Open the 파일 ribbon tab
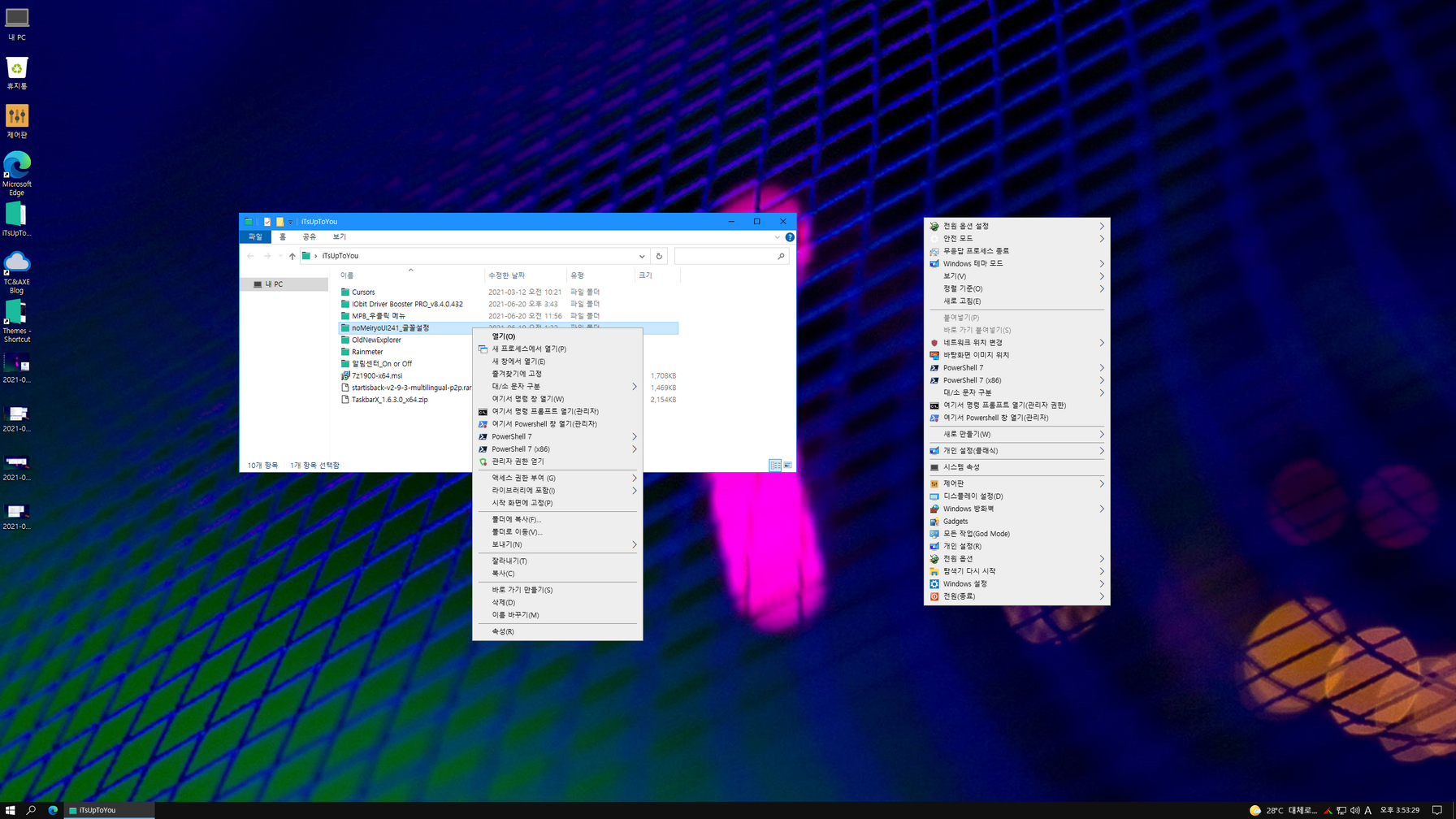 click(255, 237)
